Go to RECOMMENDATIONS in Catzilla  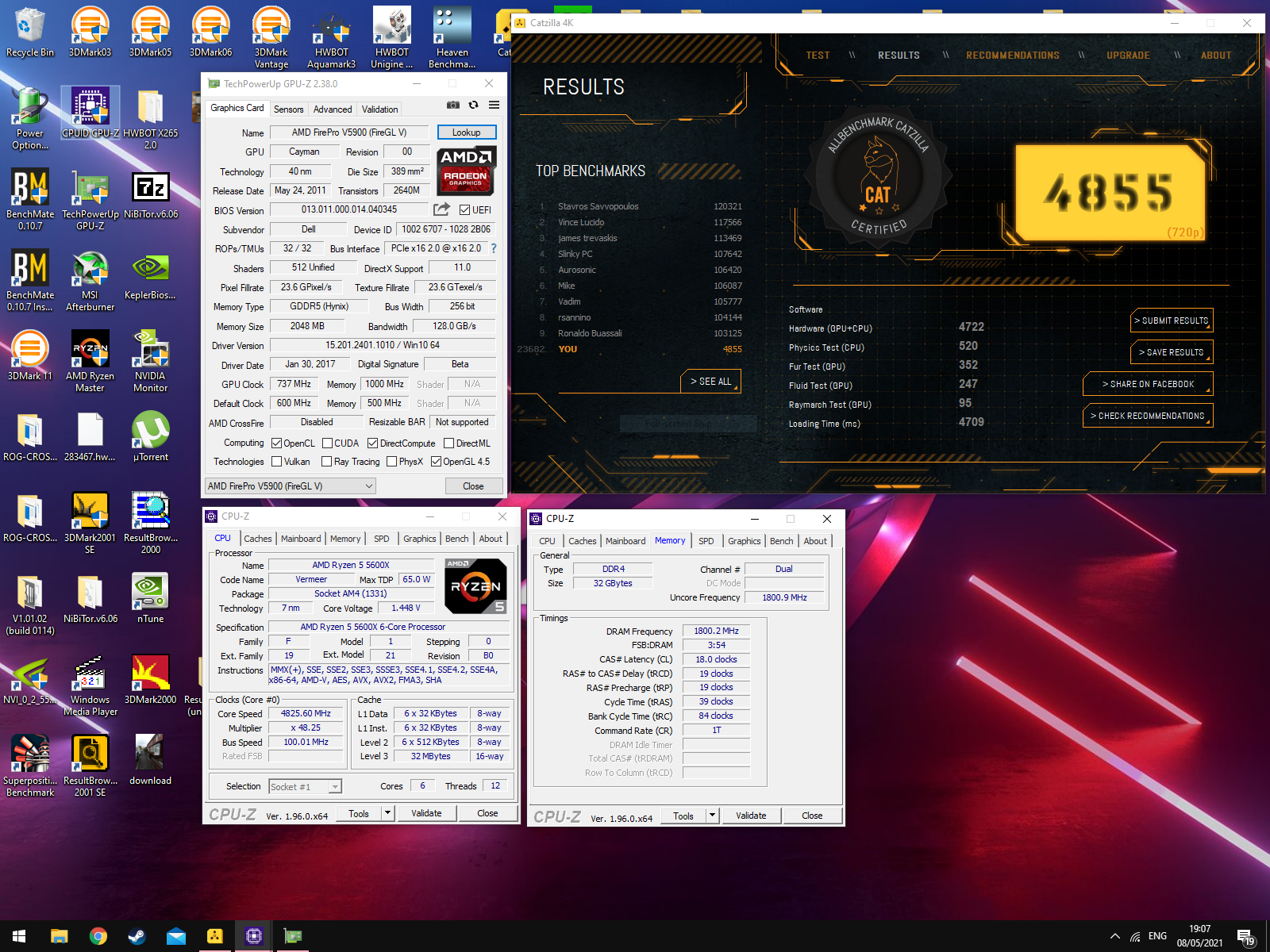(1013, 56)
